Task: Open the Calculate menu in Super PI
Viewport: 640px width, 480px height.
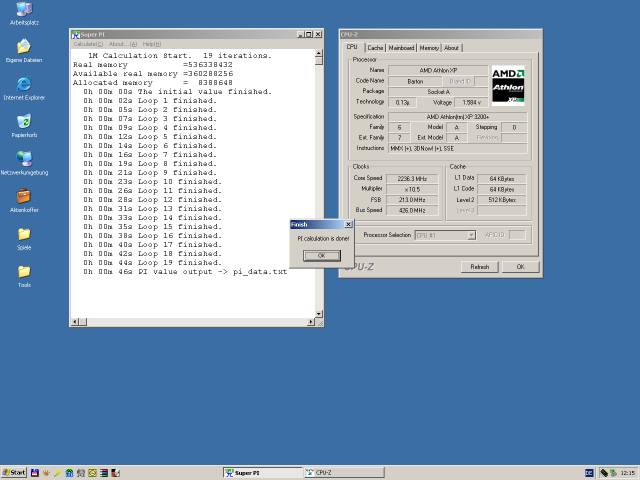Action: 88,44
